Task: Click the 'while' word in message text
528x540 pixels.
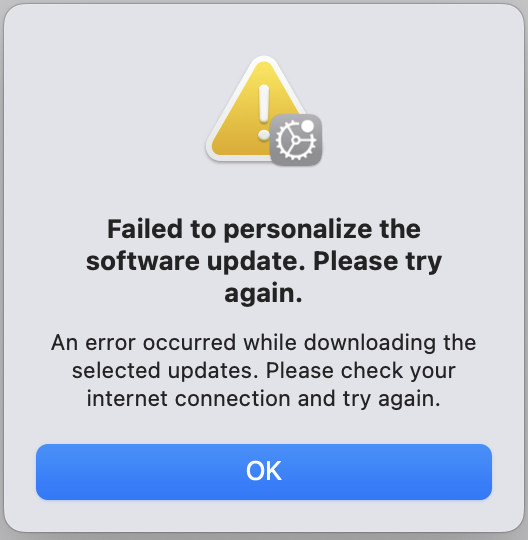Action: 270,343
